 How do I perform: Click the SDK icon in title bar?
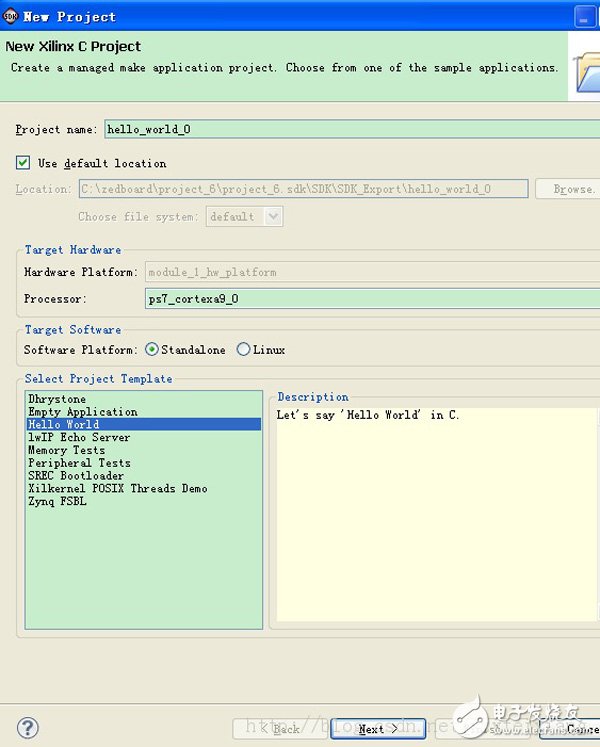[10, 15]
